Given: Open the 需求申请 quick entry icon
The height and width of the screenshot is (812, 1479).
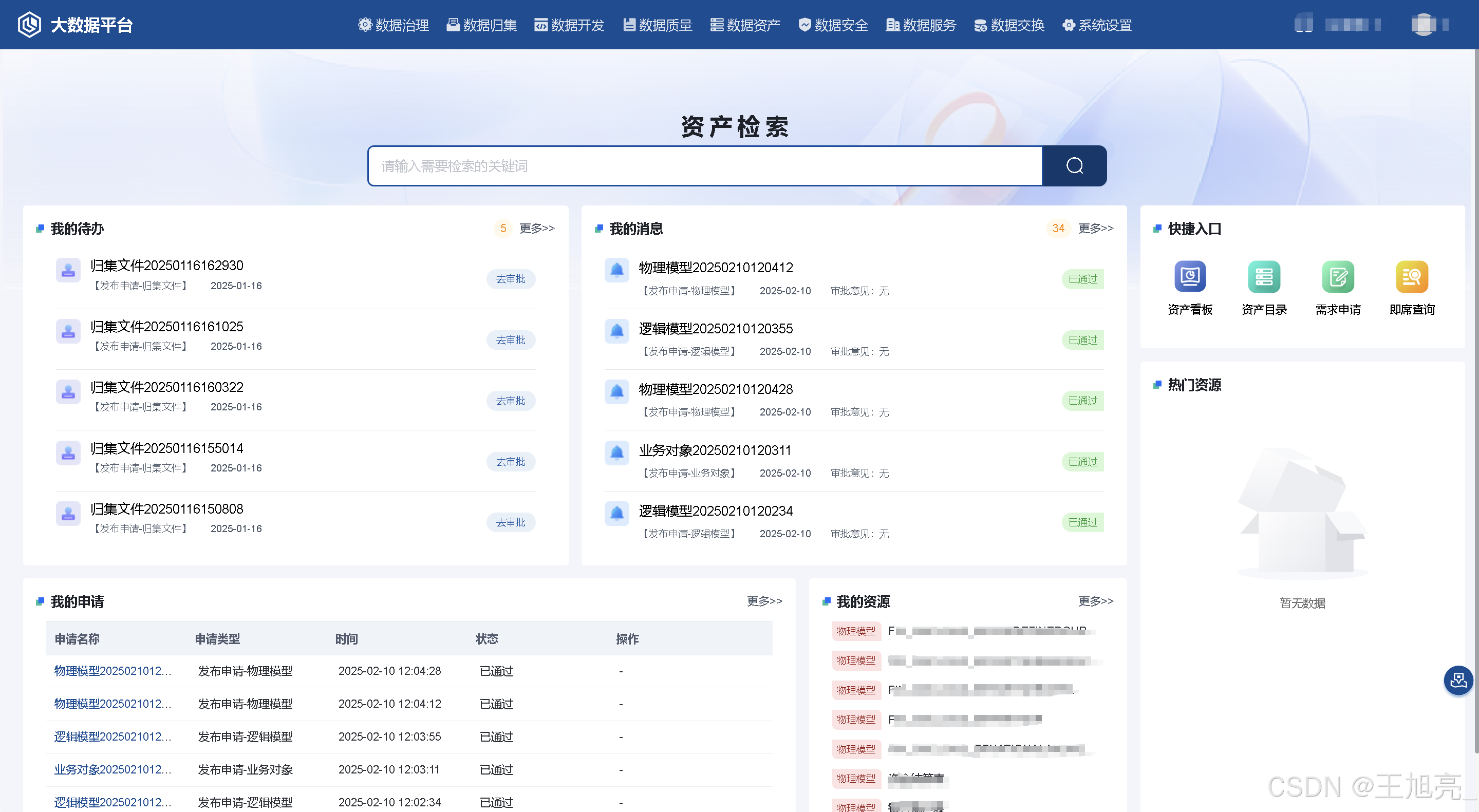Looking at the screenshot, I should pos(1338,277).
